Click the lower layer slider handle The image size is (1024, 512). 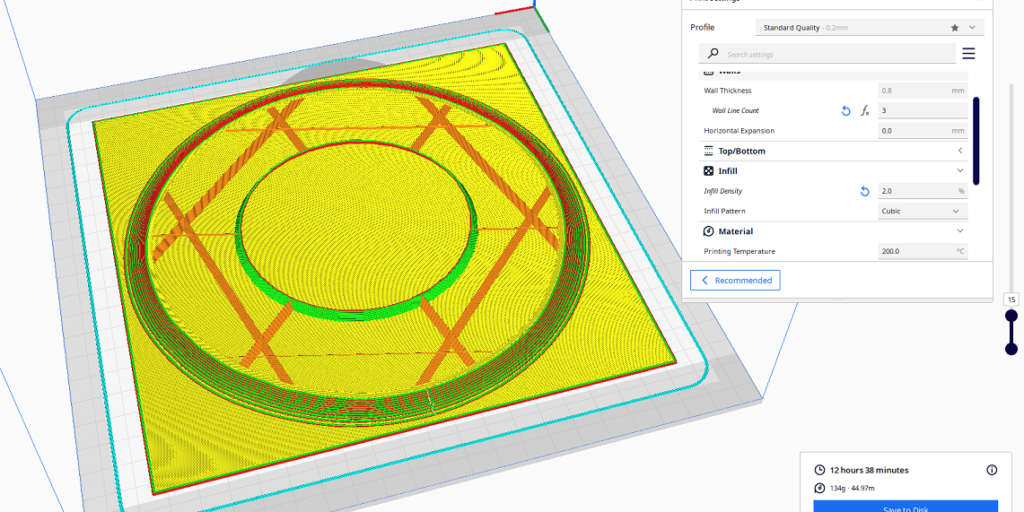coord(1011,349)
